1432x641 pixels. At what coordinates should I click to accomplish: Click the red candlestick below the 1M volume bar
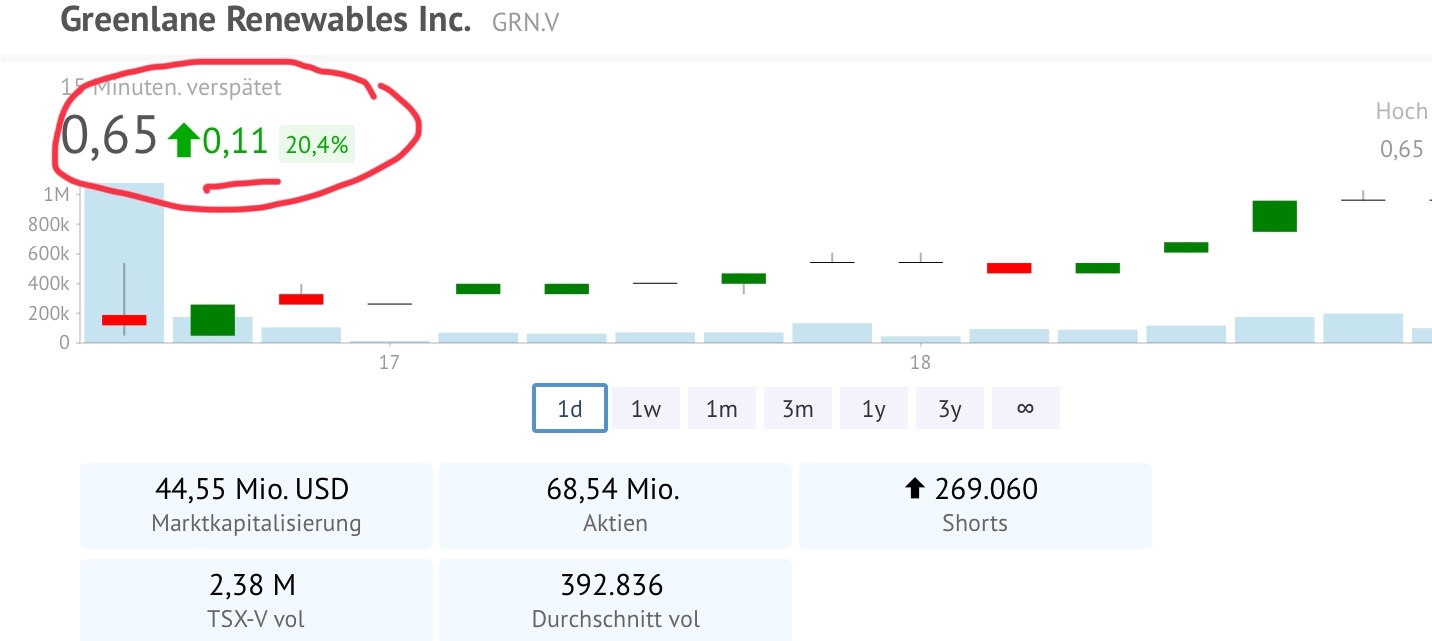124,318
